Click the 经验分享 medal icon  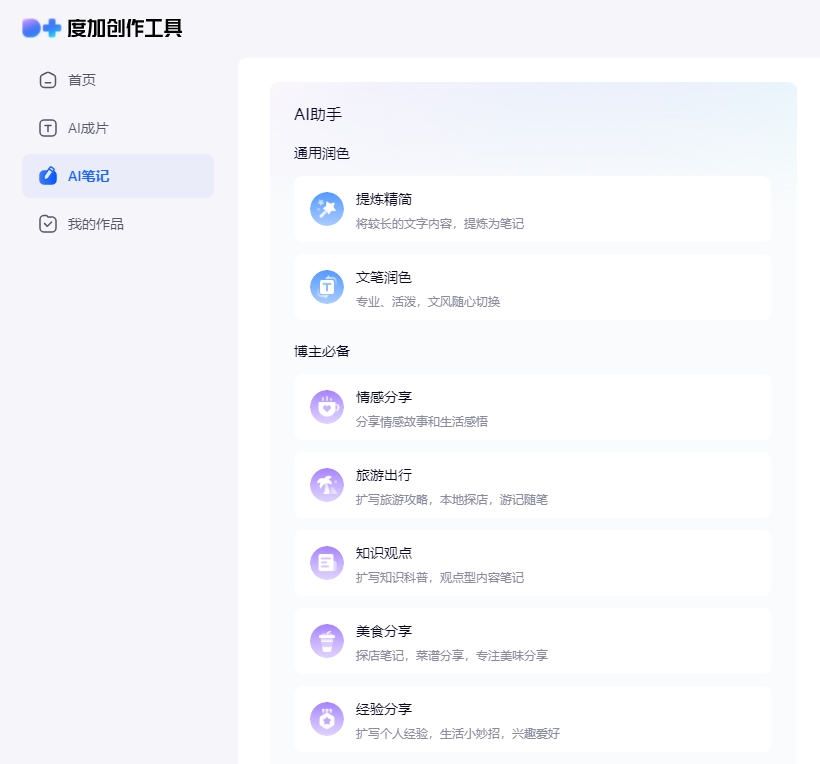[327, 719]
